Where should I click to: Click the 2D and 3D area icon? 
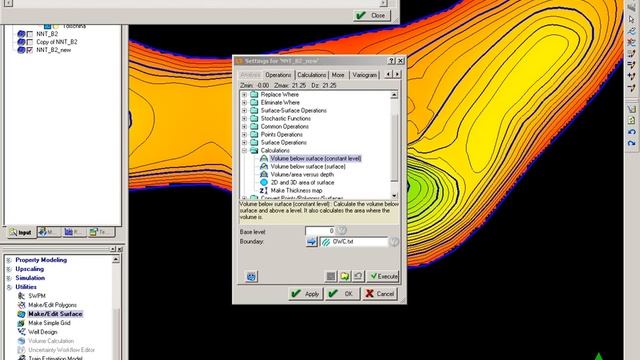[264, 182]
